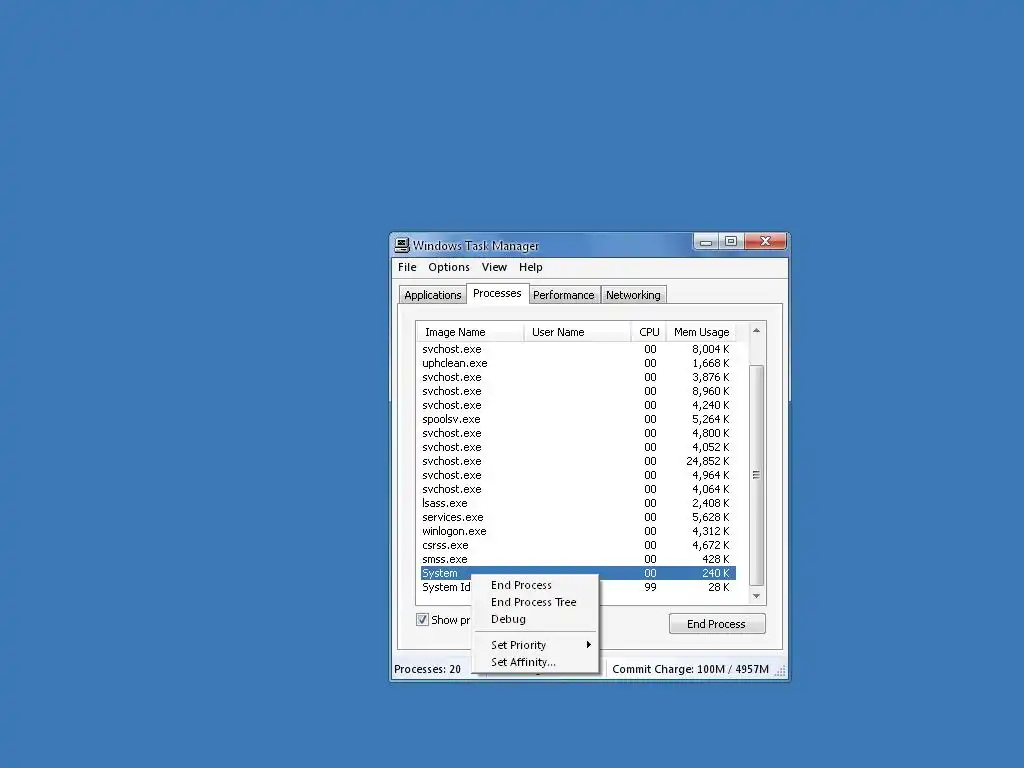Open the File menu

[407, 267]
